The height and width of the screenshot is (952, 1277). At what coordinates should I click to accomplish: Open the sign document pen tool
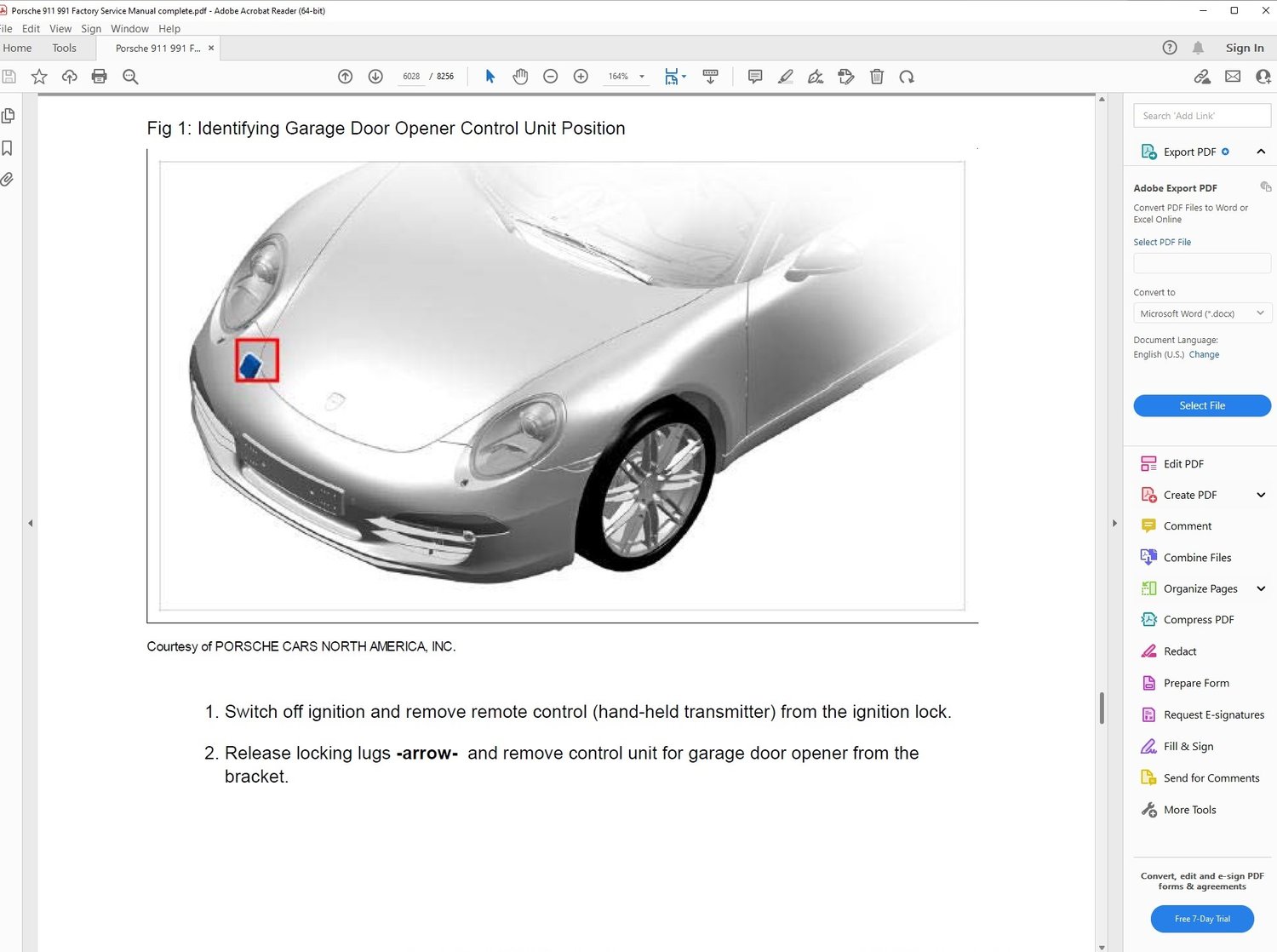[x=816, y=77]
